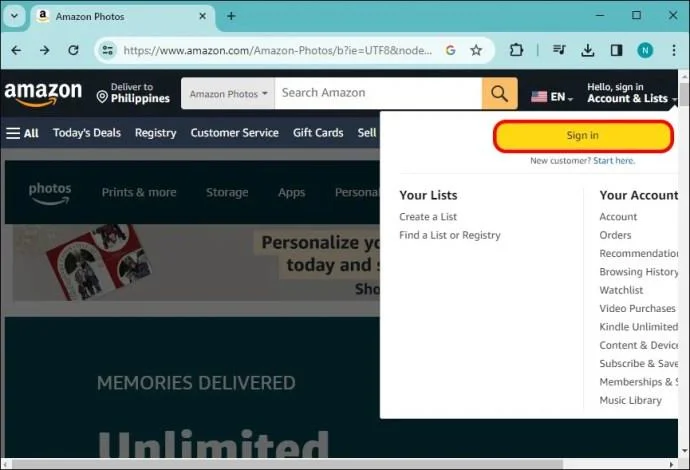
Task: Click Create a List
Action: click(x=428, y=217)
